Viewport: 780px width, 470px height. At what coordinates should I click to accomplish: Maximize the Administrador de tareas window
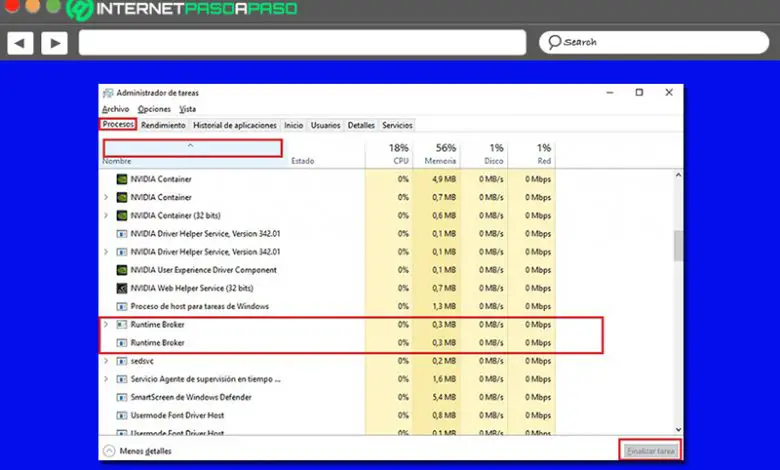pyautogui.click(x=639, y=93)
